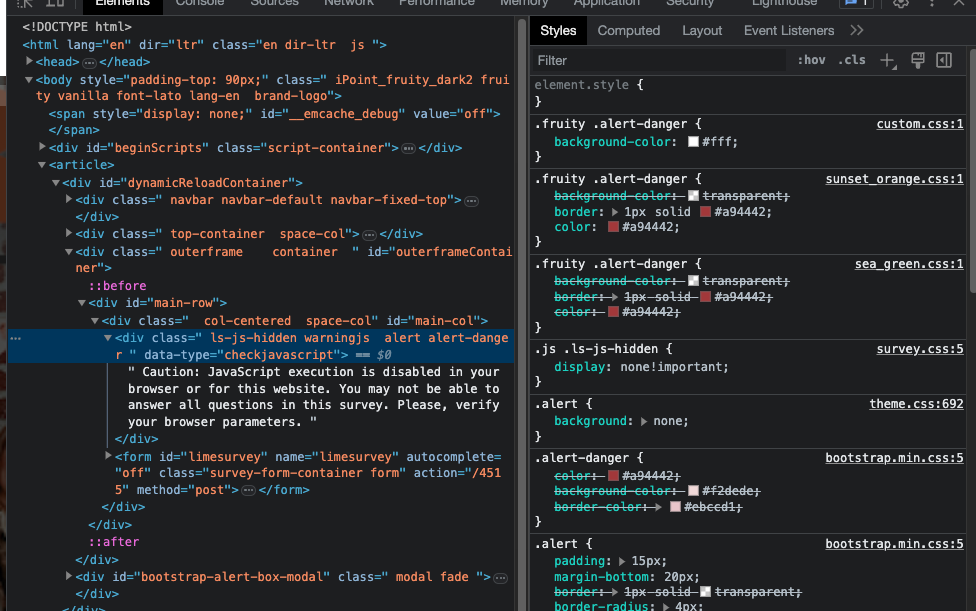
Task: Click the ellipsis in the beginScripts div
Action: click(x=408, y=148)
